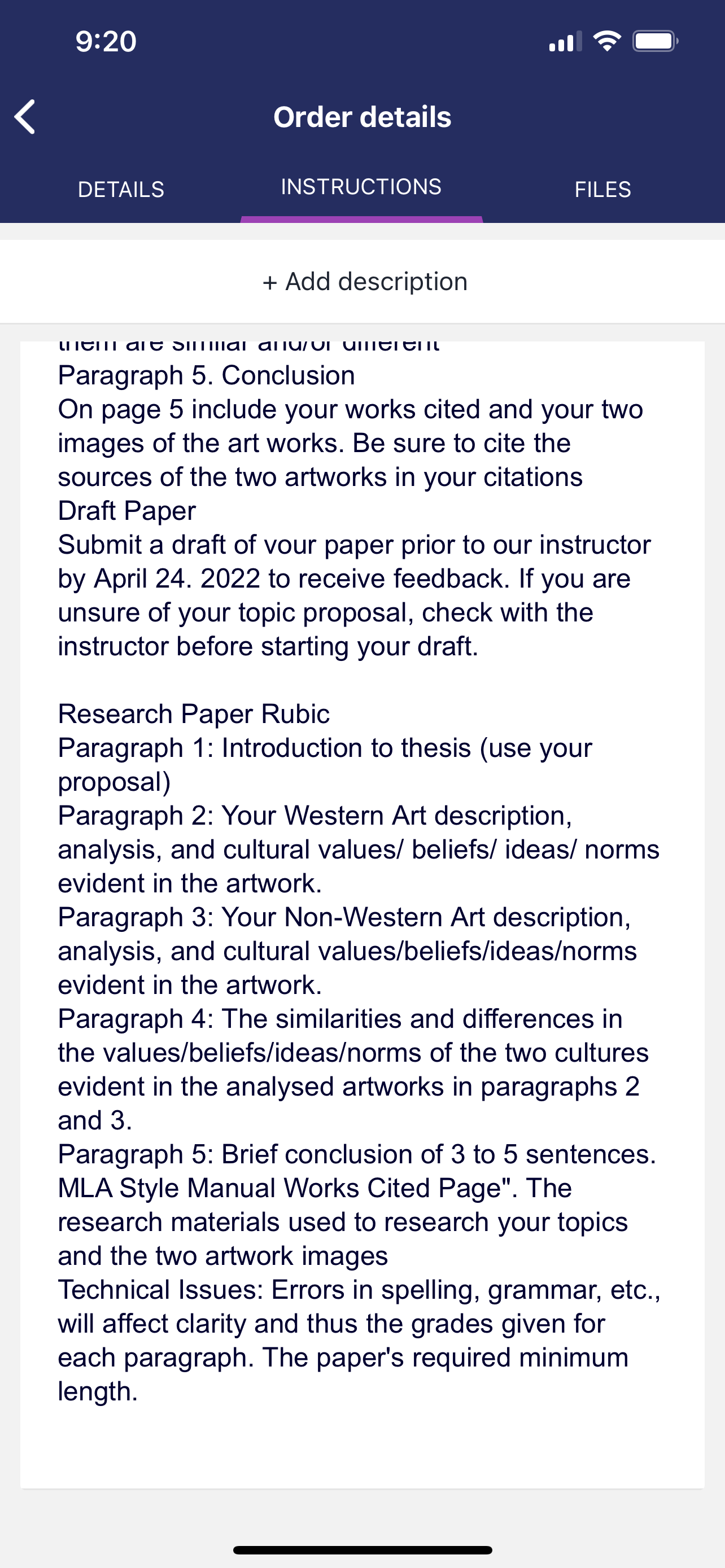Tap the "Draft Paper" heading
Screen dimensions: 725x1568
coord(126,511)
